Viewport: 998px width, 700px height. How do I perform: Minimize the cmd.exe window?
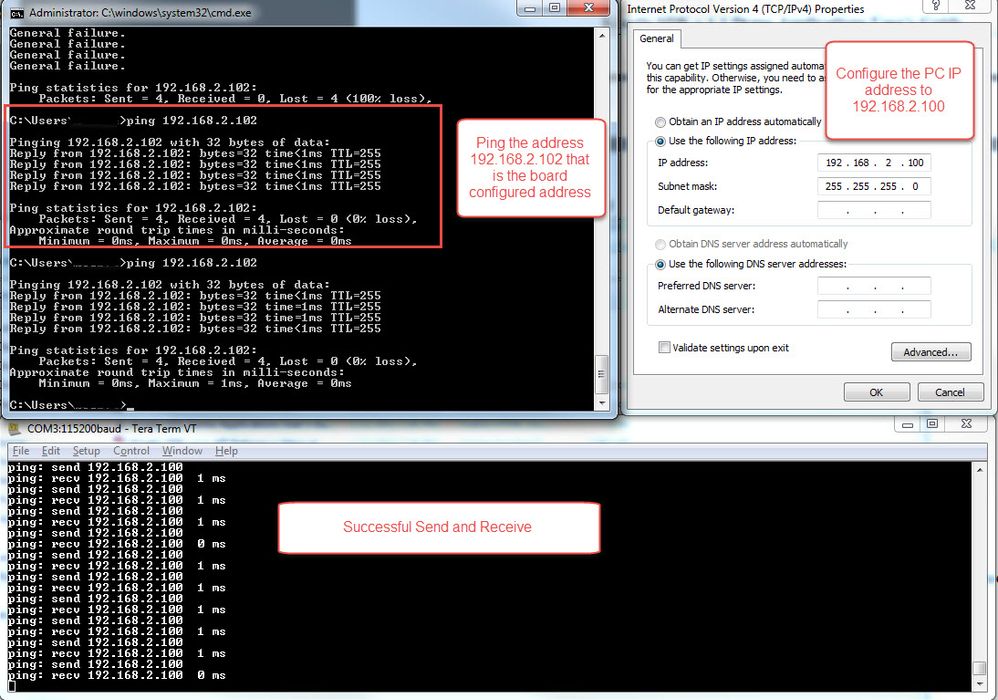click(529, 8)
